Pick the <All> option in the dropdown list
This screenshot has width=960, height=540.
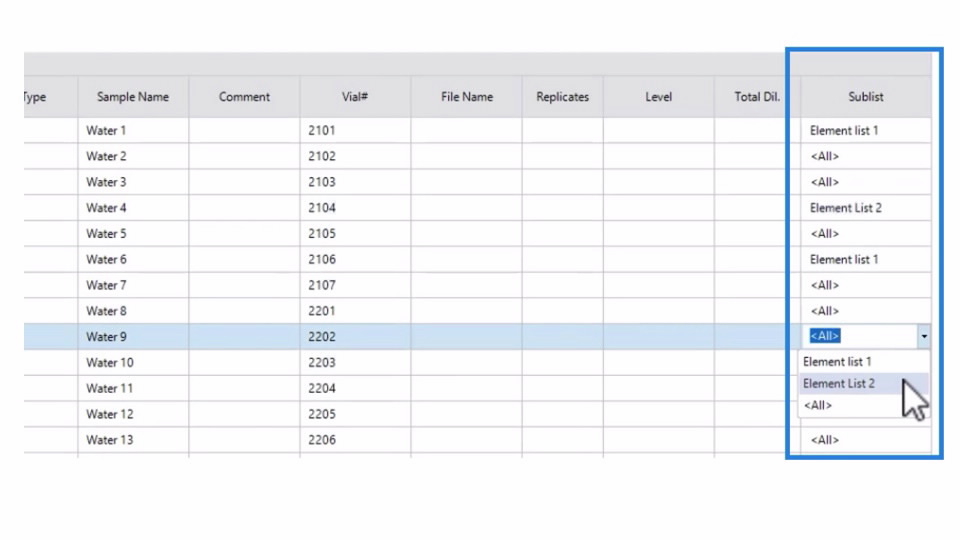point(818,406)
